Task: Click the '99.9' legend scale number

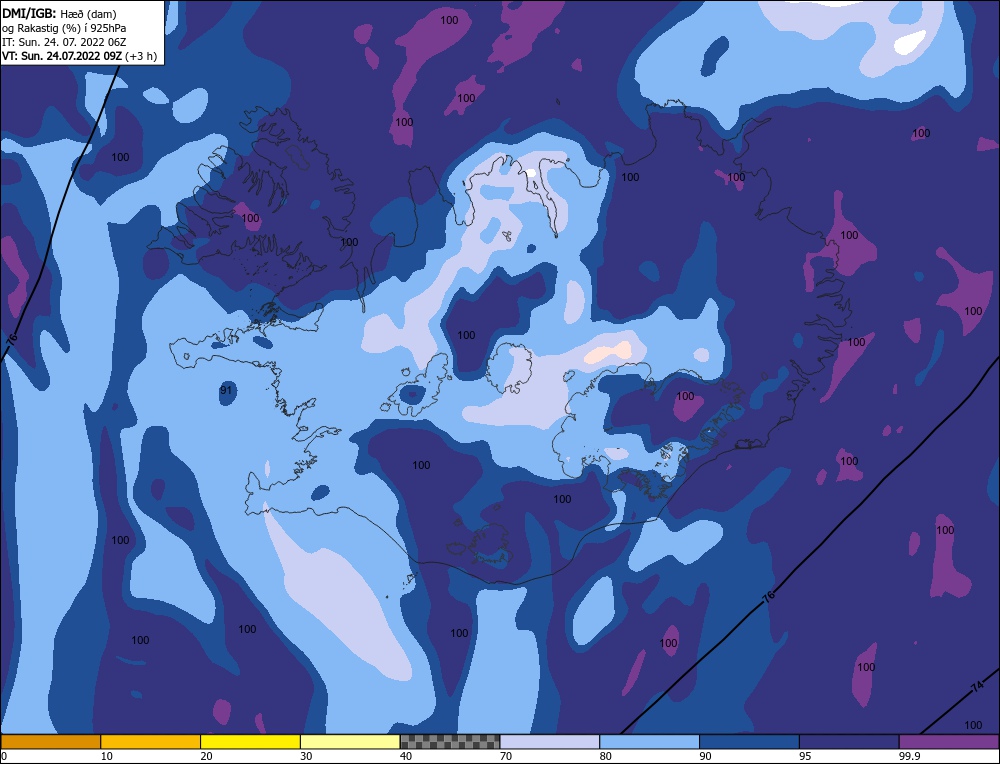Action: pos(909,756)
